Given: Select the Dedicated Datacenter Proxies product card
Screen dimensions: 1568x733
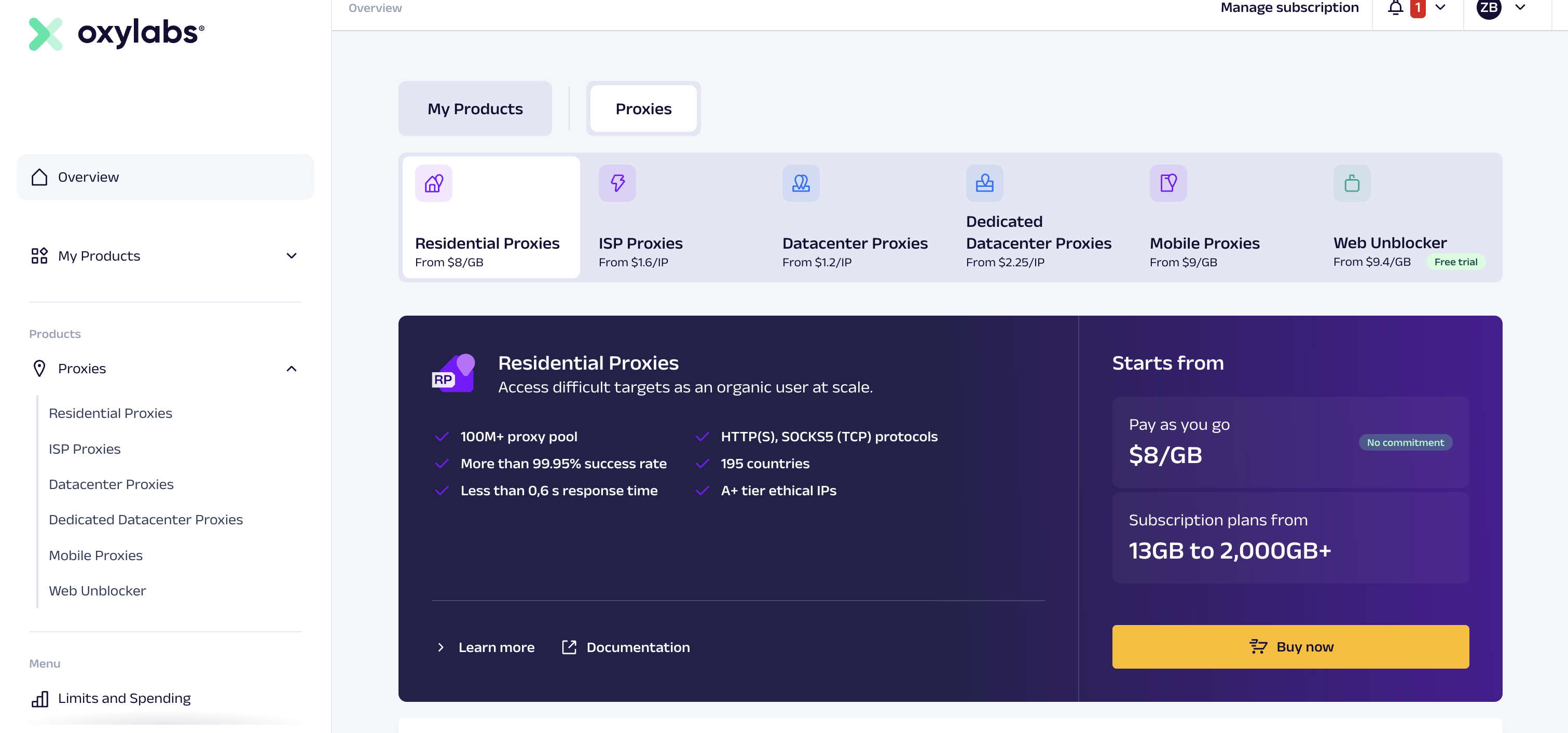Looking at the screenshot, I should 1042,218.
